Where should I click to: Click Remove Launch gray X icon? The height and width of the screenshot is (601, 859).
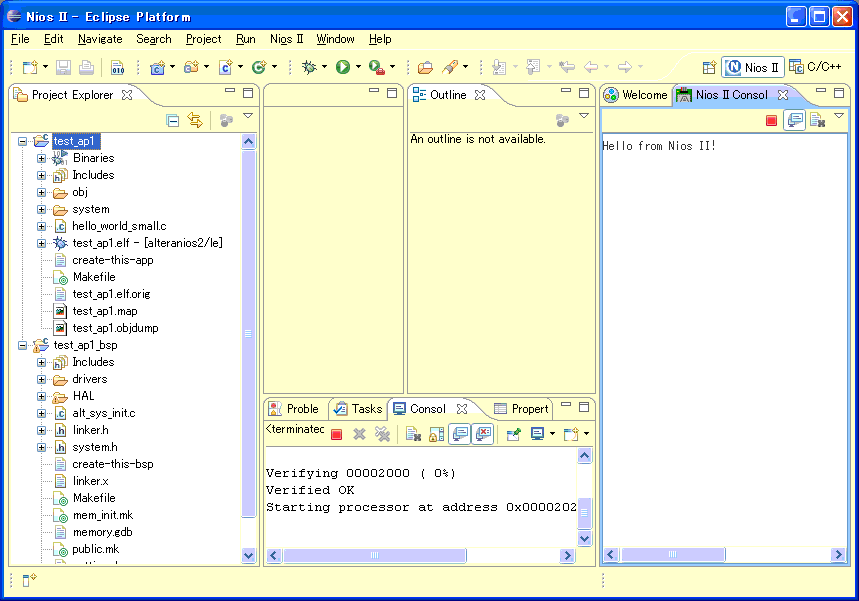pyautogui.click(x=359, y=434)
